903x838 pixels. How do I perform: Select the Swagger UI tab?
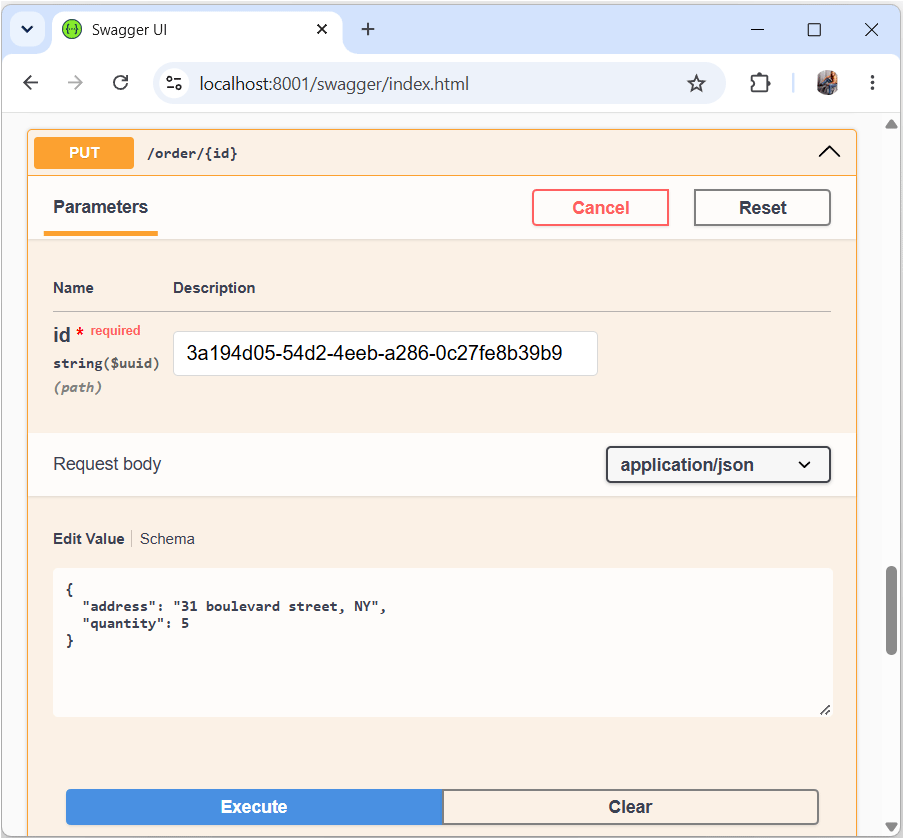[x=198, y=30]
